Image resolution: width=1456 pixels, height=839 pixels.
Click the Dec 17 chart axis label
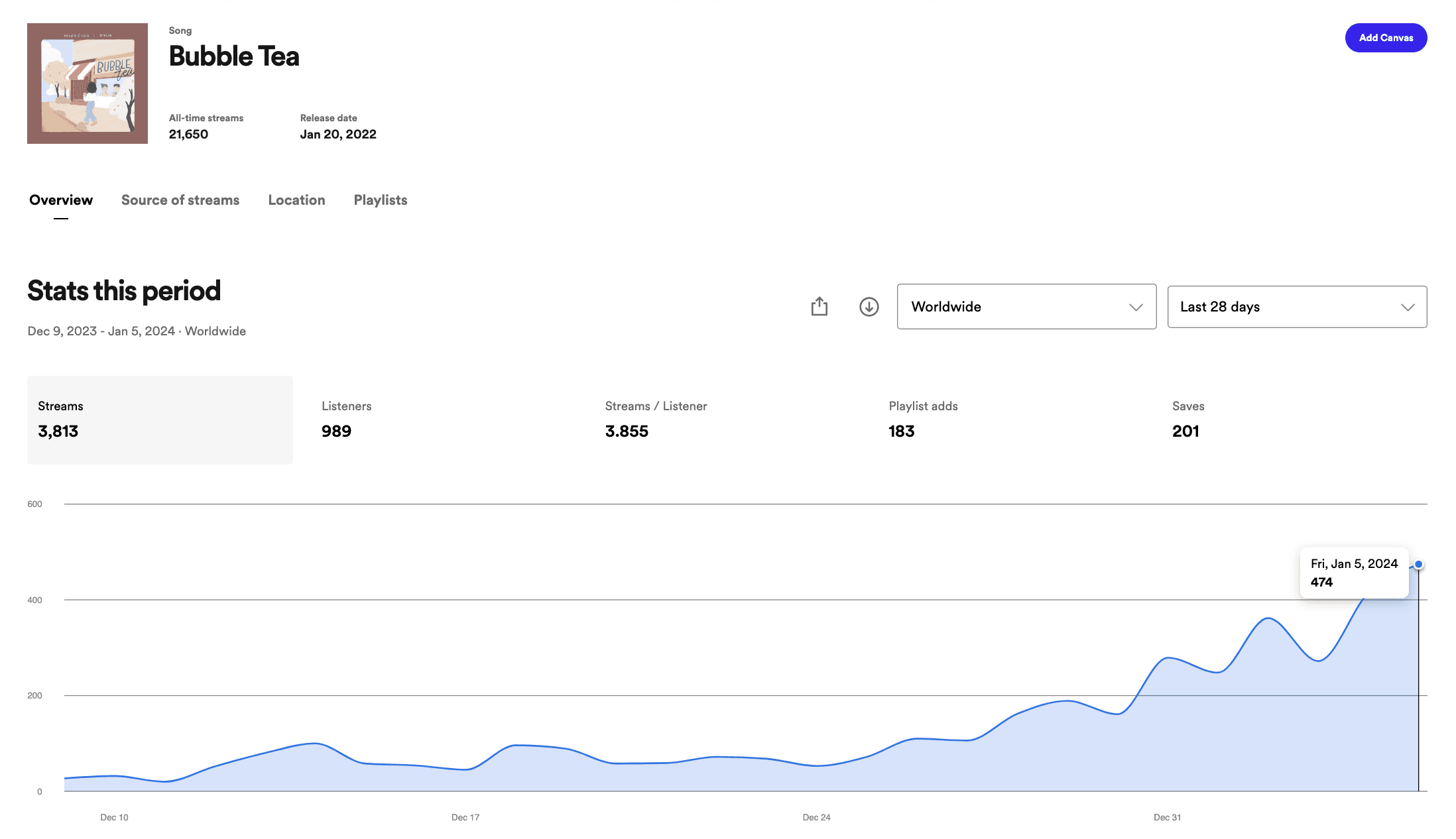[x=465, y=817]
